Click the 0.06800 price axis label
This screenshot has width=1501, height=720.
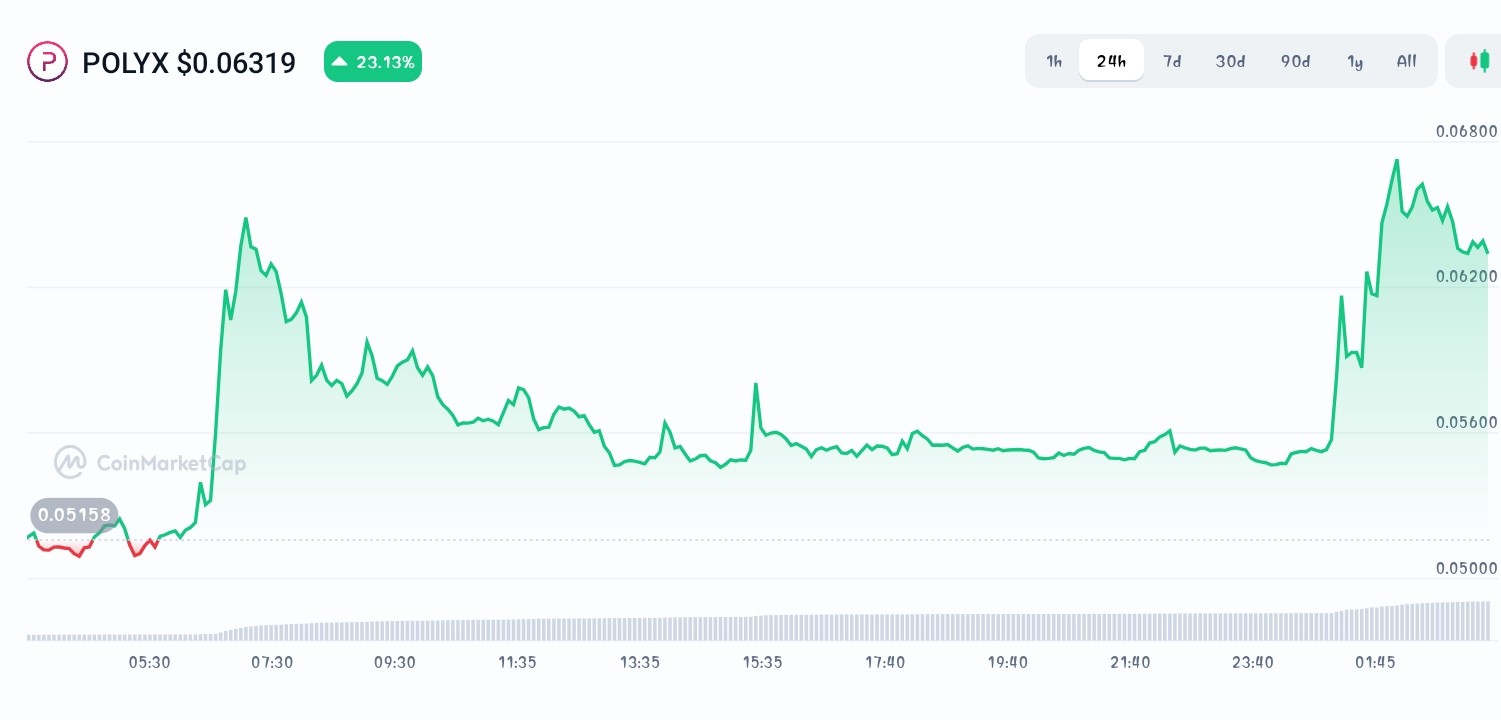1467,131
